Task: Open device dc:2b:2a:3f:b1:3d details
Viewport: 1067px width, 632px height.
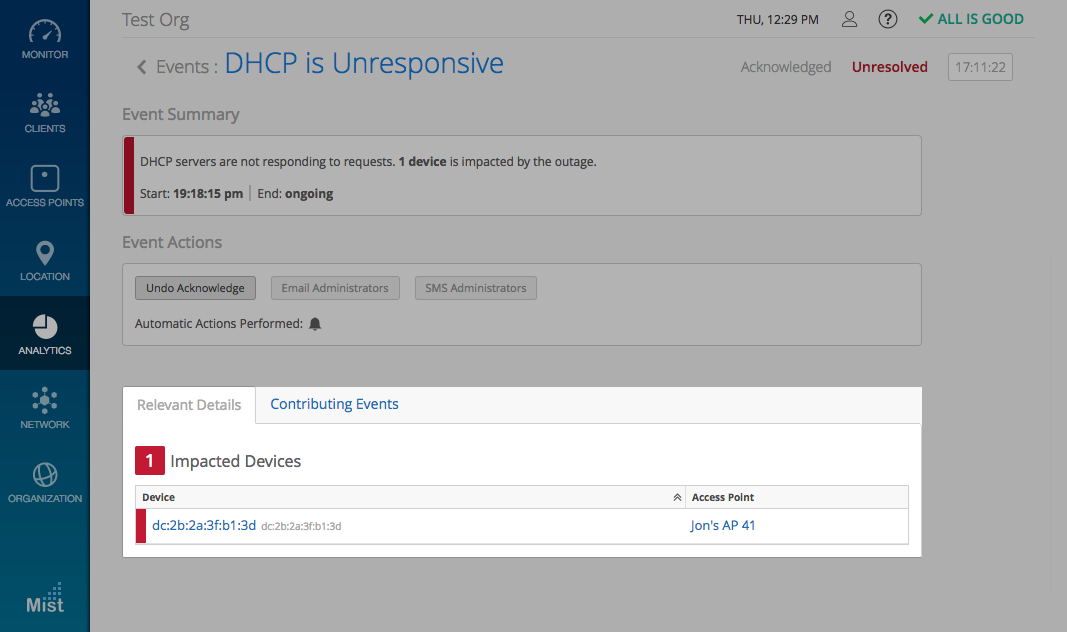Action: point(204,525)
